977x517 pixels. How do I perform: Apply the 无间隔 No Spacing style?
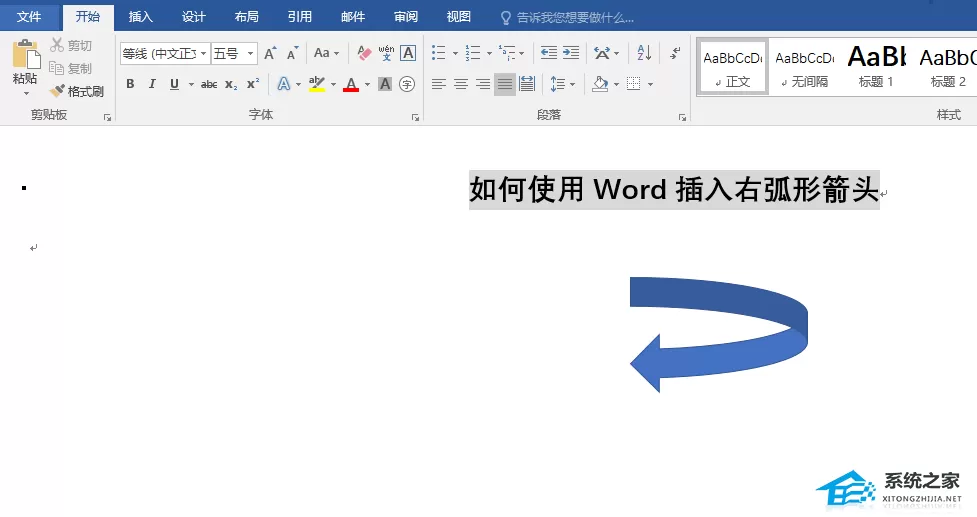[x=804, y=67]
